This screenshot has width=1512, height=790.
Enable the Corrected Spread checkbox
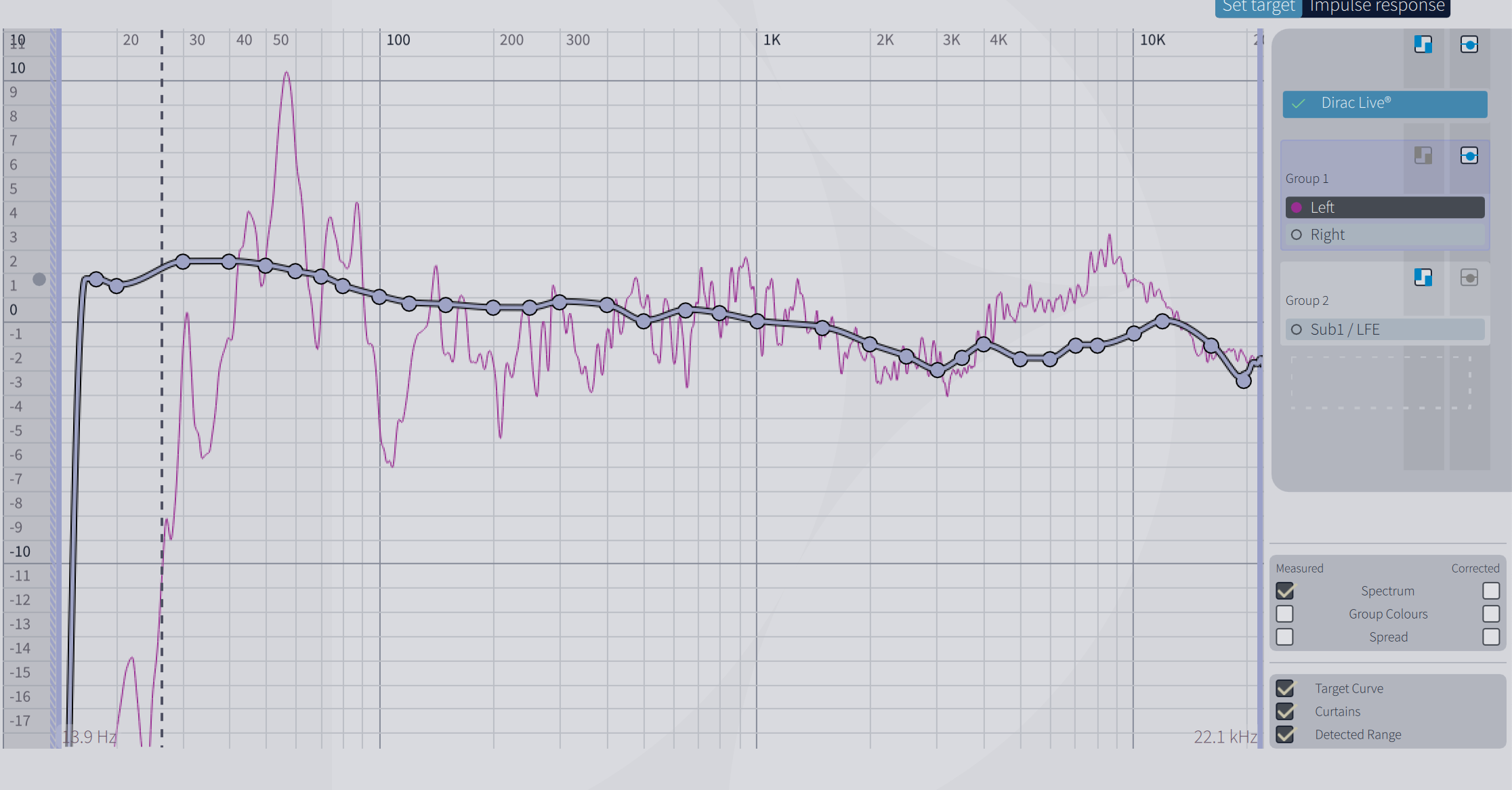(x=1490, y=637)
